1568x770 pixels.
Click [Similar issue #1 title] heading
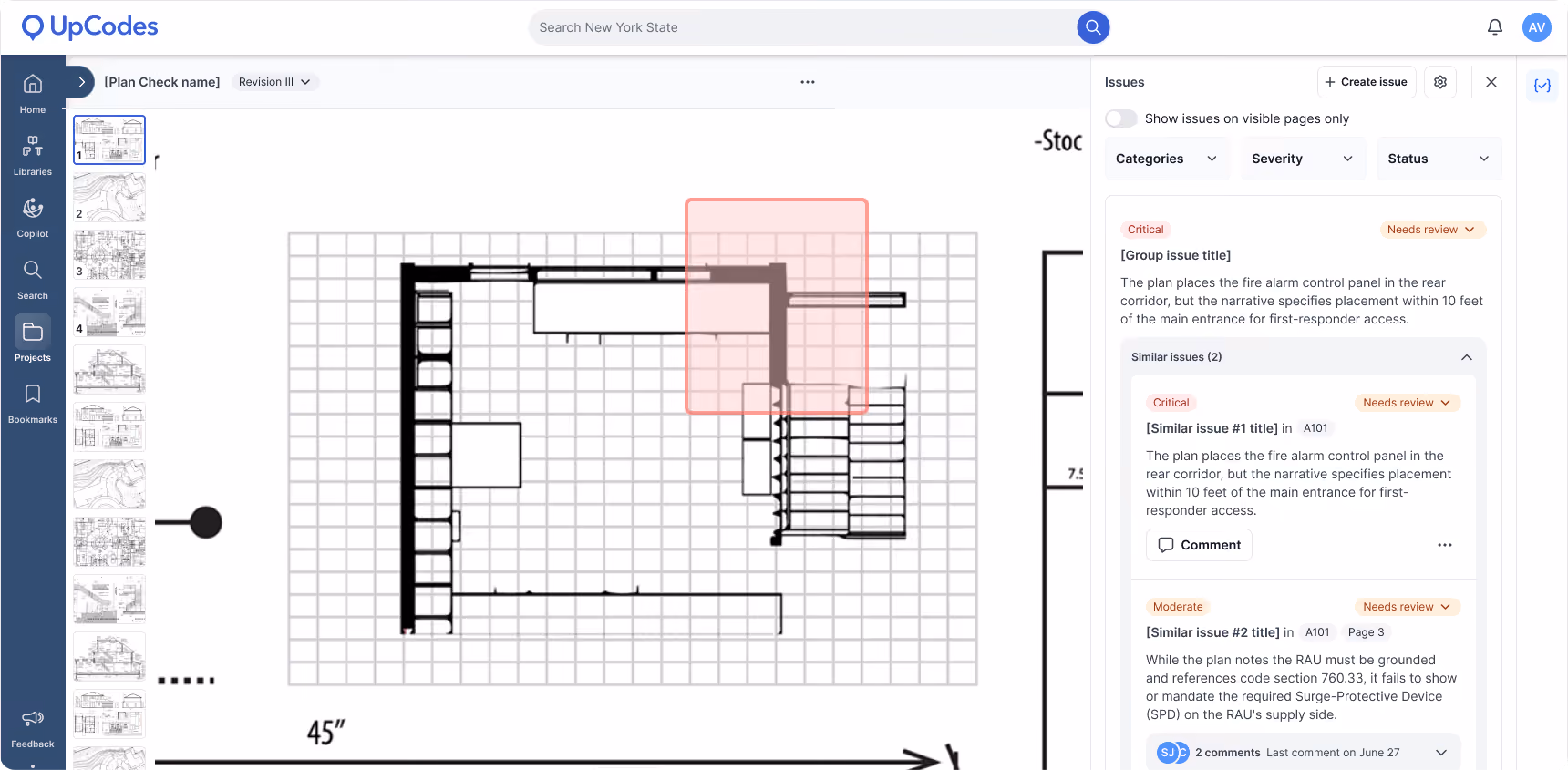tap(1212, 428)
